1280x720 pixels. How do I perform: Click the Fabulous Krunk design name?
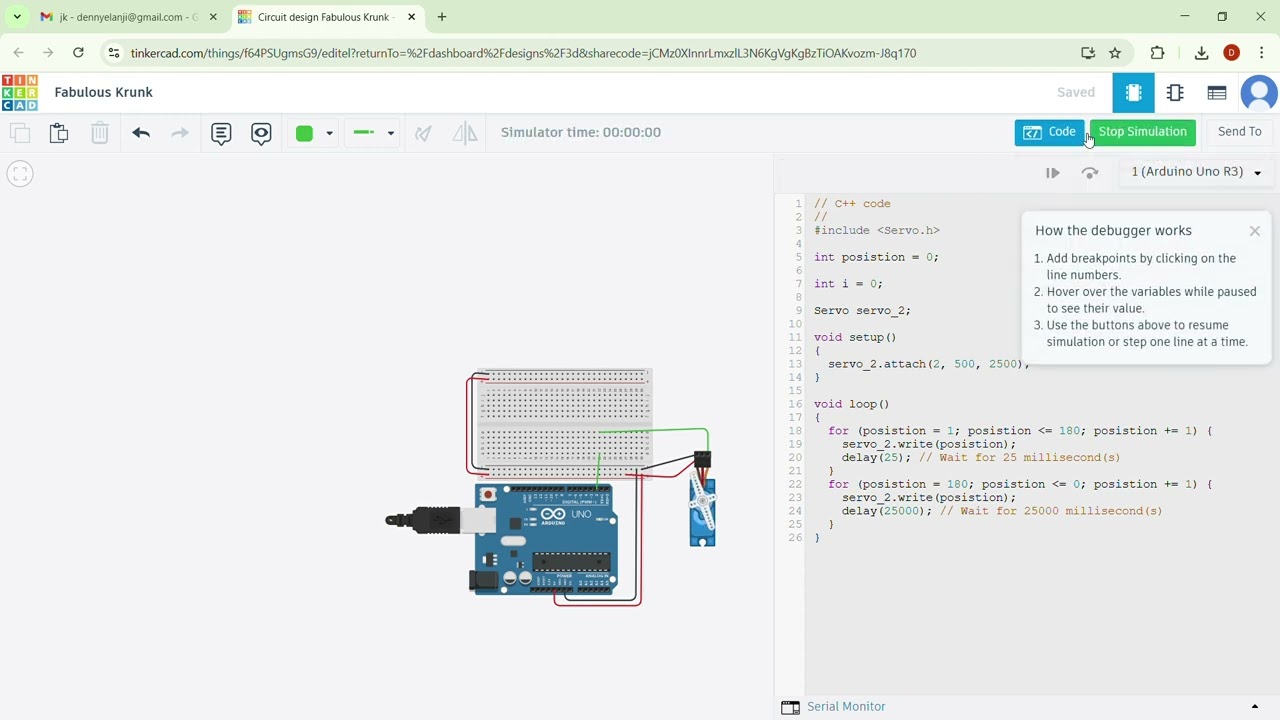coord(104,92)
